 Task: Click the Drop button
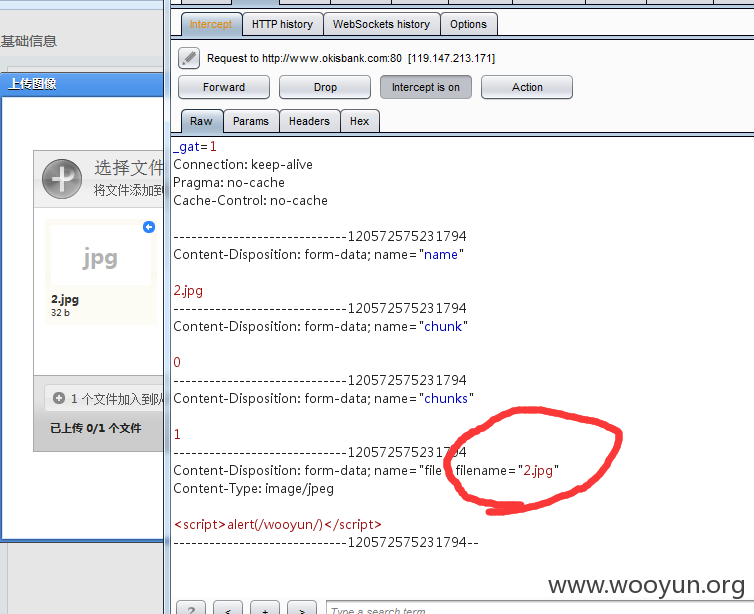325,87
